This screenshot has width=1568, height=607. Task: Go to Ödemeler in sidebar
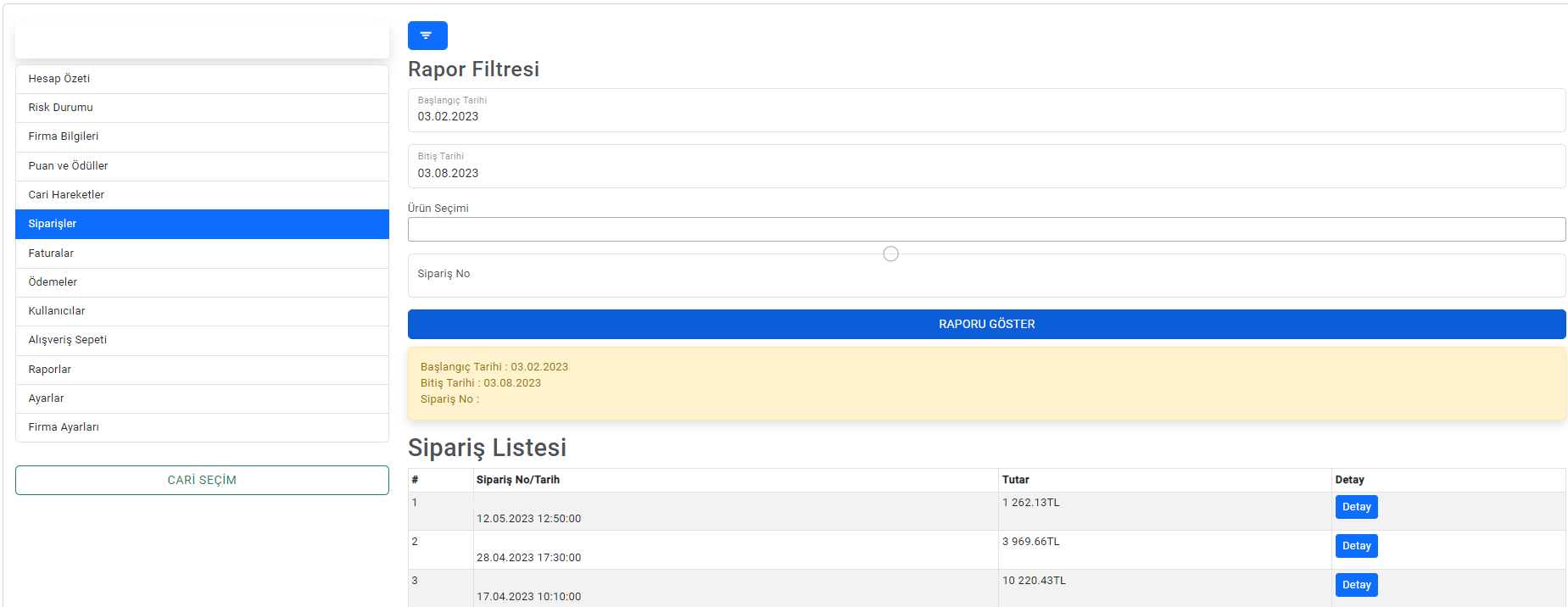pyautogui.click(x=202, y=282)
